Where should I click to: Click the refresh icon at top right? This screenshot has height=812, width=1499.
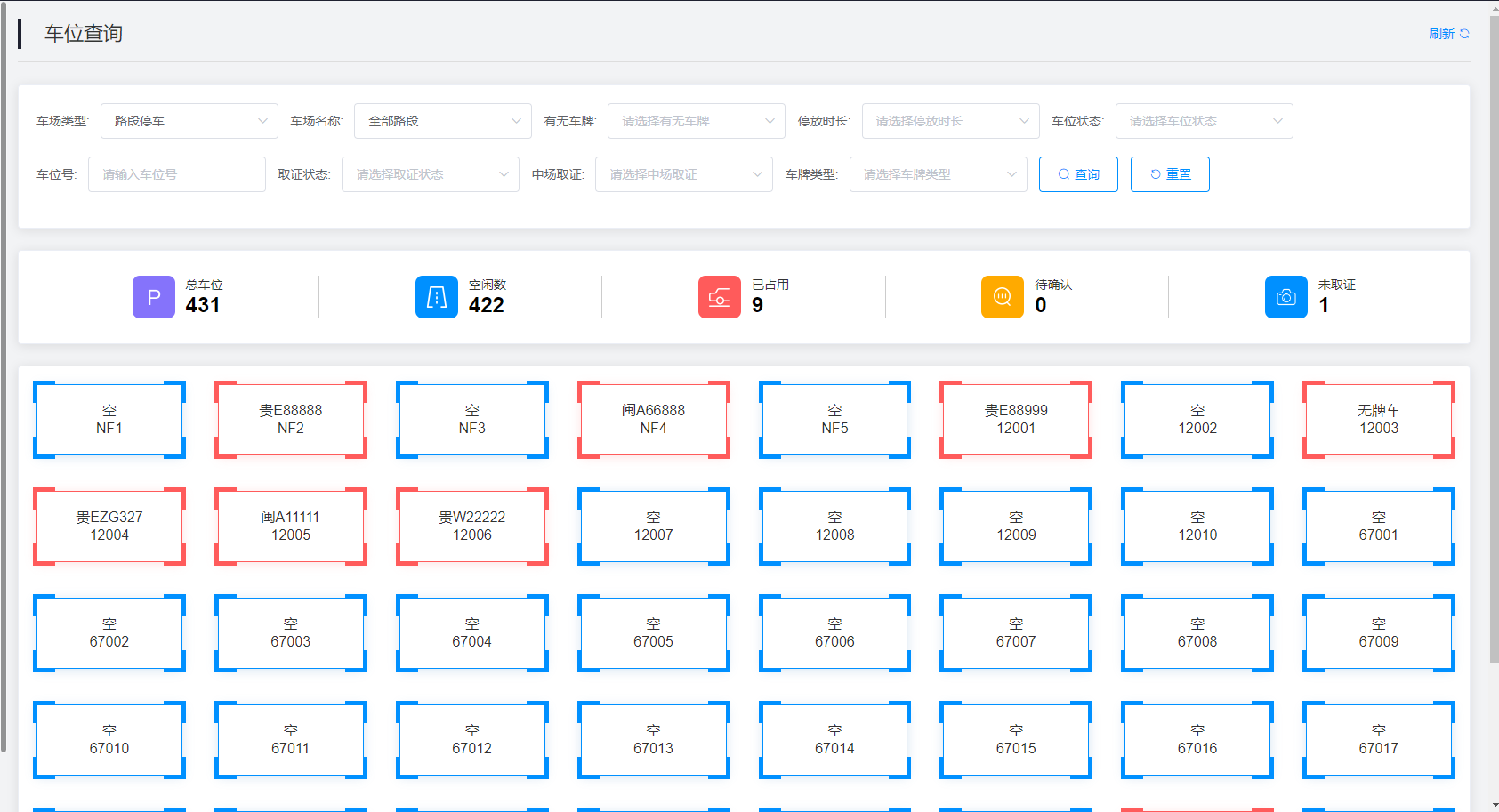[1464, 34]
